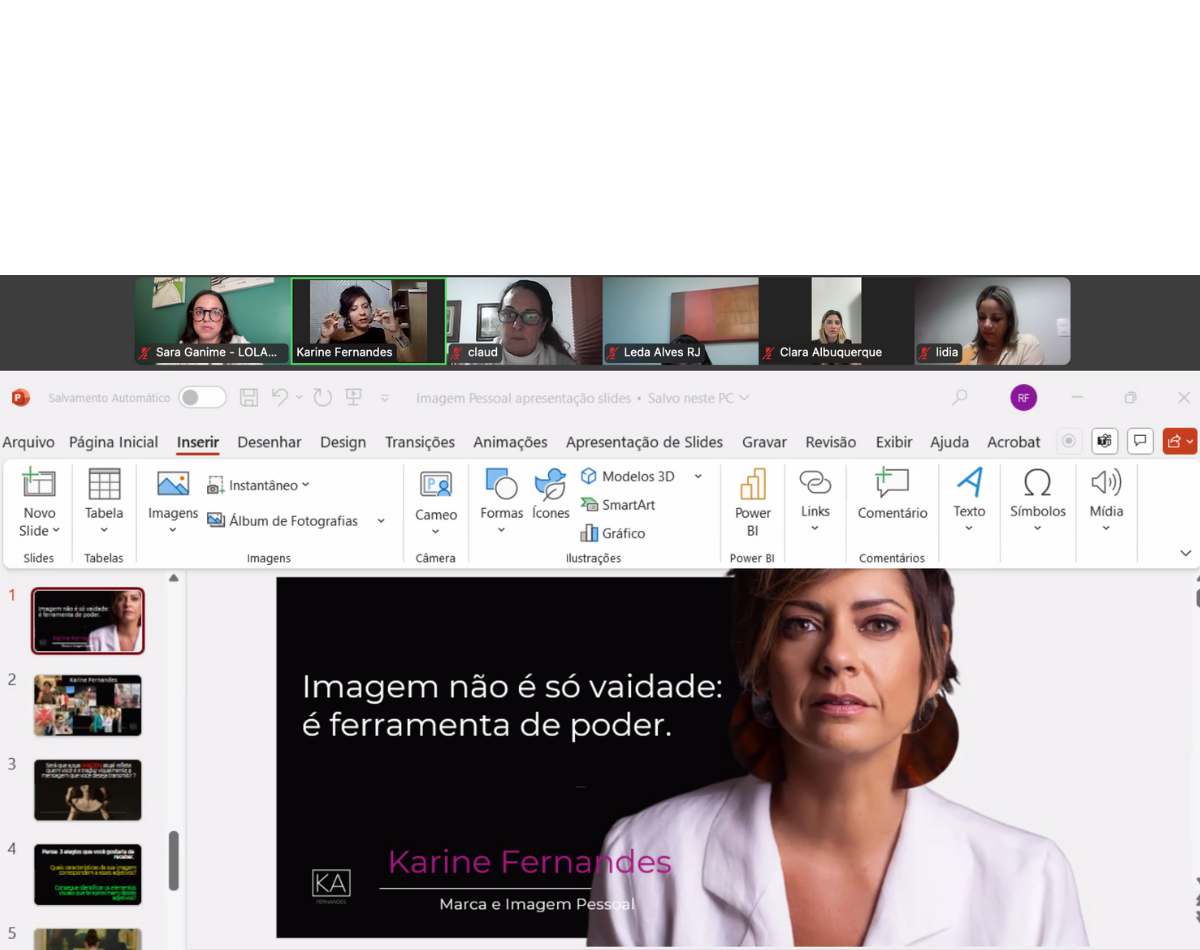1200x950 pixels.
Task: Insert a SmartArt graphic
Action: pyautogui.click(x=617, y=505)
